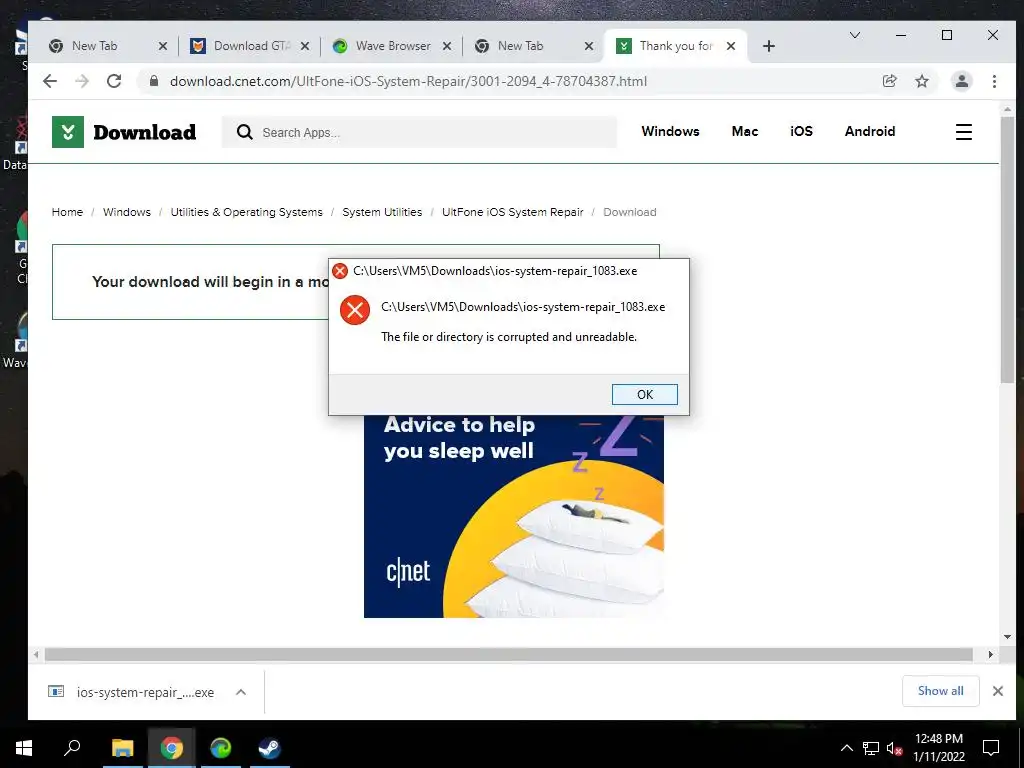Click the share page icon in address bar

pos(889,81)
